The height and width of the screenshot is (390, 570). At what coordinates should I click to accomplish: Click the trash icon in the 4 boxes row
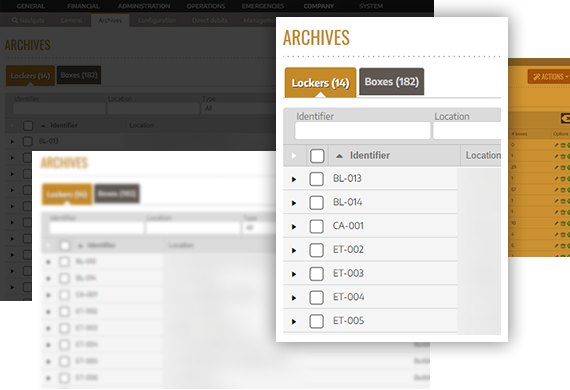pyautogui.click(x=563, y=234)
